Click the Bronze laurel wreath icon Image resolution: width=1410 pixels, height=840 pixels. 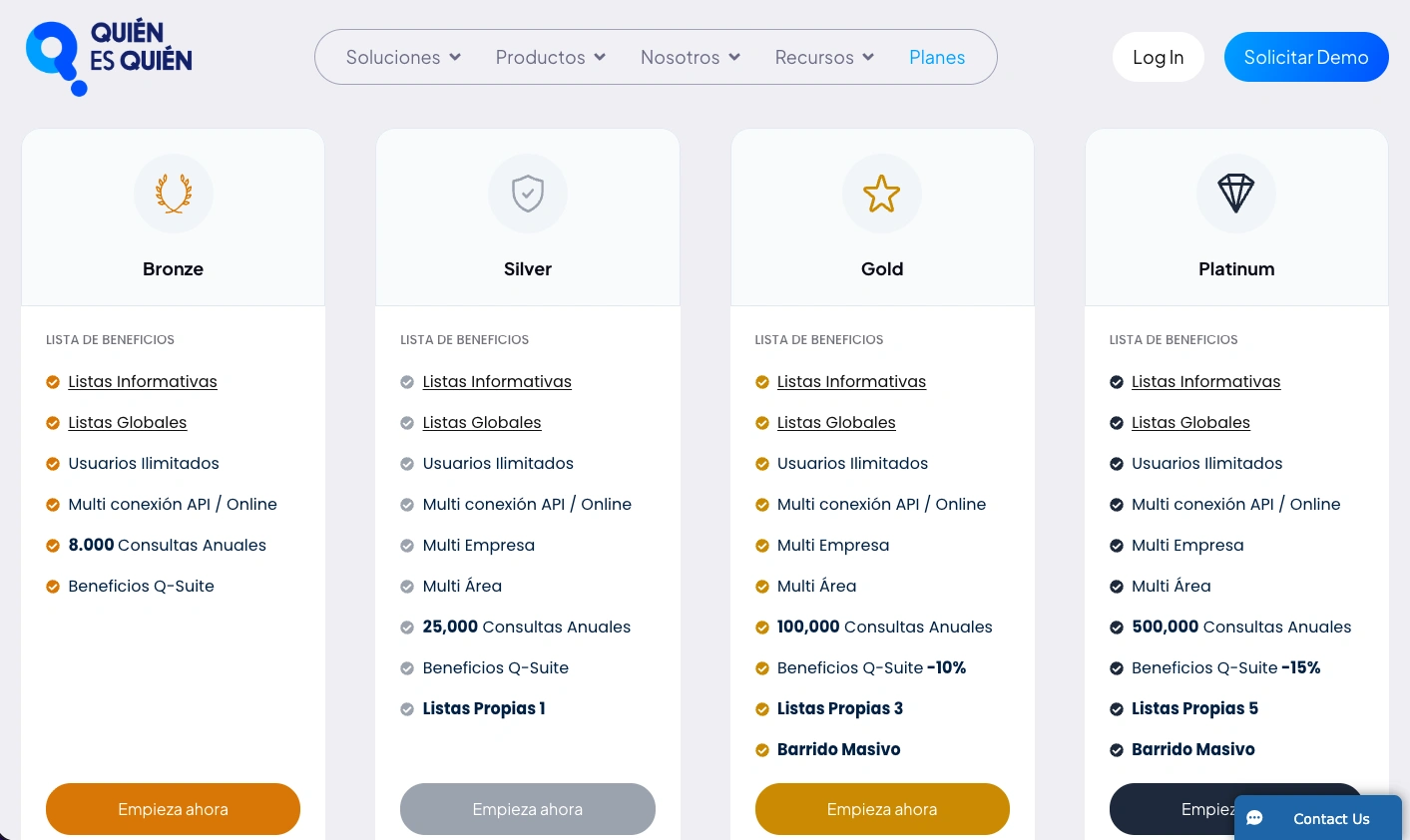pos(174,194)
